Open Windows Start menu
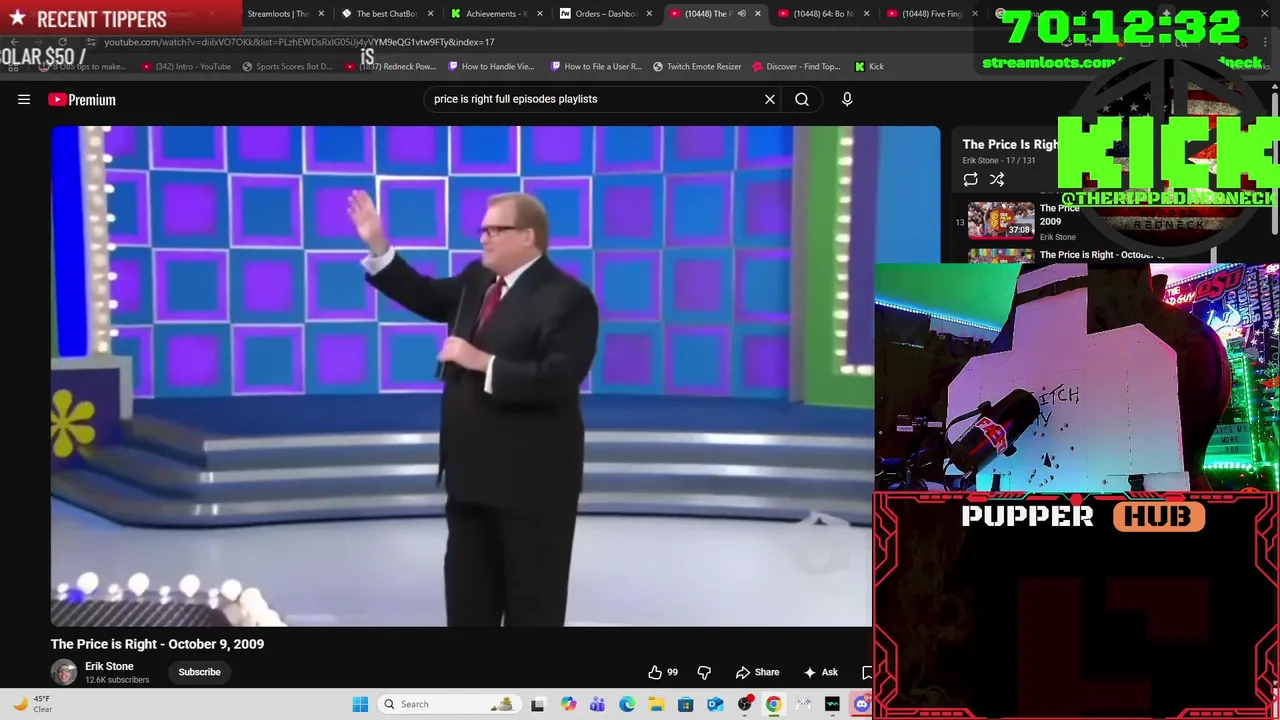 click(x=360, y=704)
